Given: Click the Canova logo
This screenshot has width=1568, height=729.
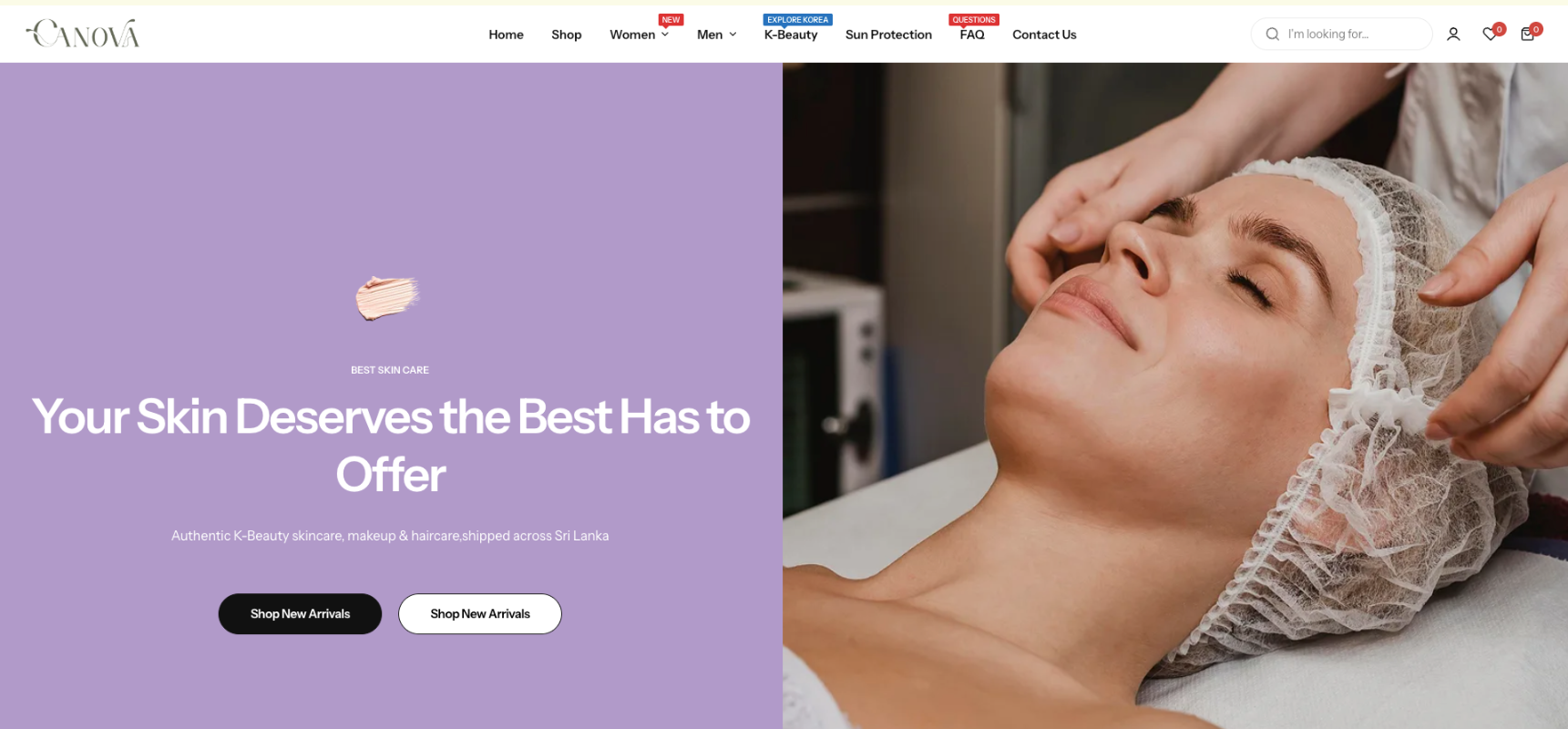Looking at the screenshot, I should tap(83, 34).
